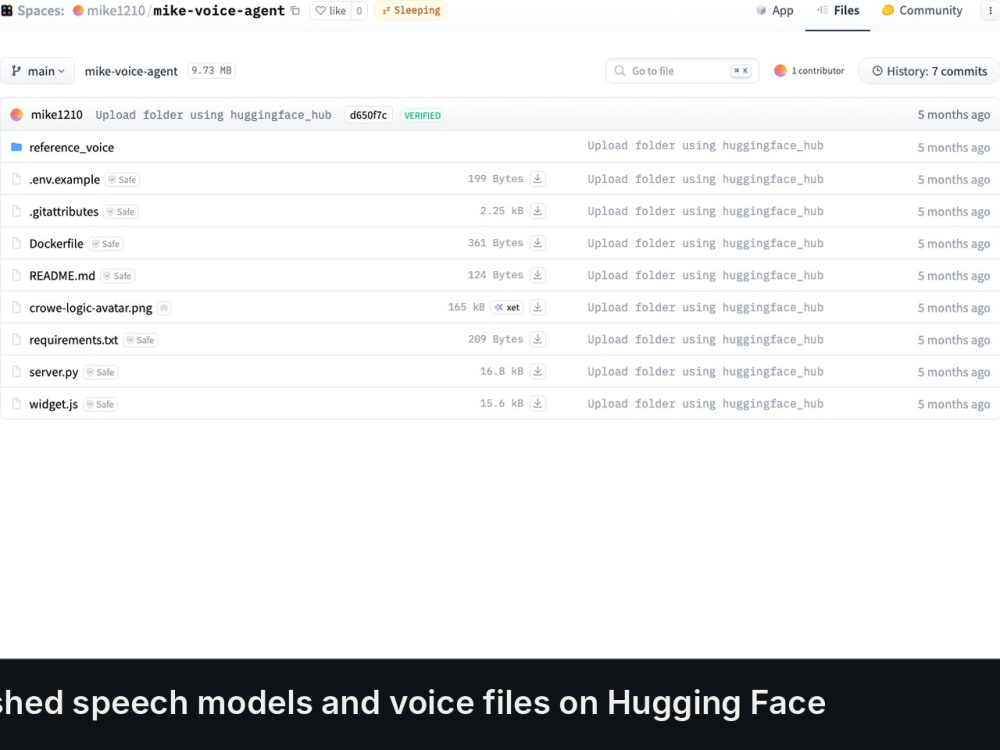The height and width of the screenshot is (750, 1000).
Task: Click the like heart button
Action: click(x=330, y=11)
